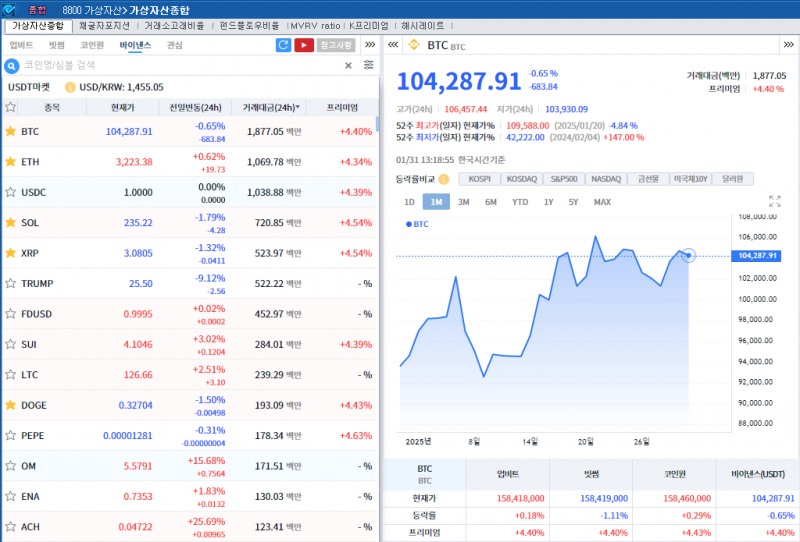Clear search field with the X icon
The height and width of the screenshot is (542, 800).
pyautogui.click(x=348, y=65)
